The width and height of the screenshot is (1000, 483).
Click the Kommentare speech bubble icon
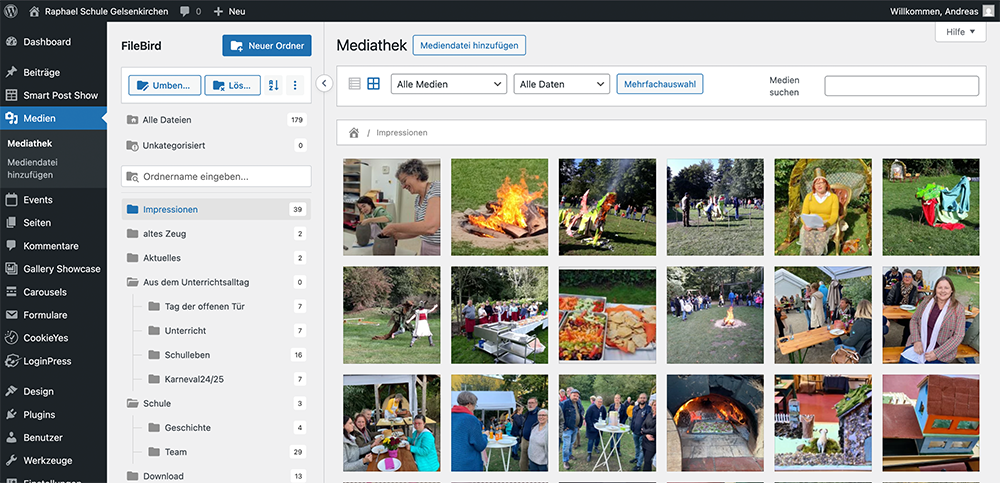click(x=11, y=246)
